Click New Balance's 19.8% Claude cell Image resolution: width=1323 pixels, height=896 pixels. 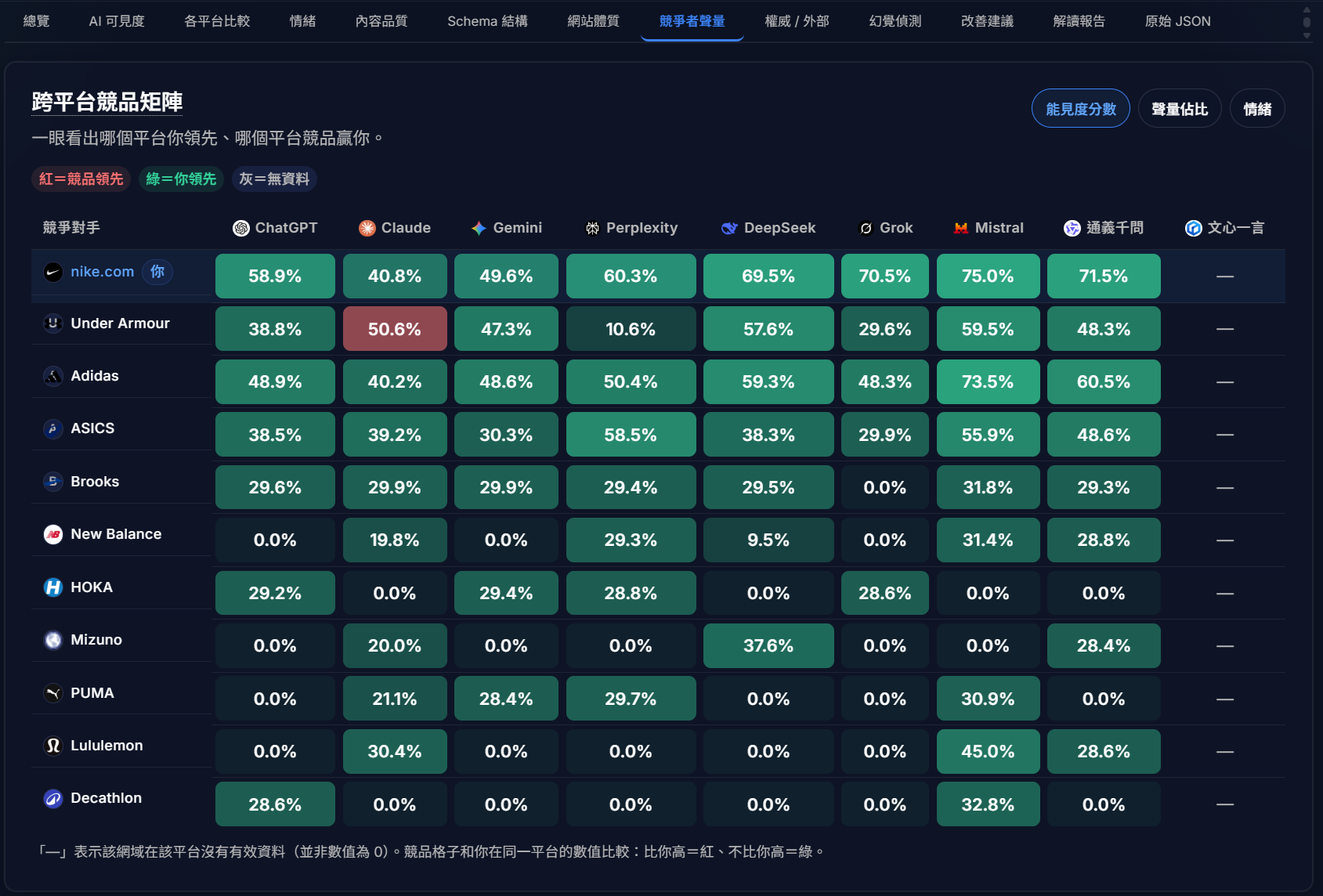click(395, 540)
